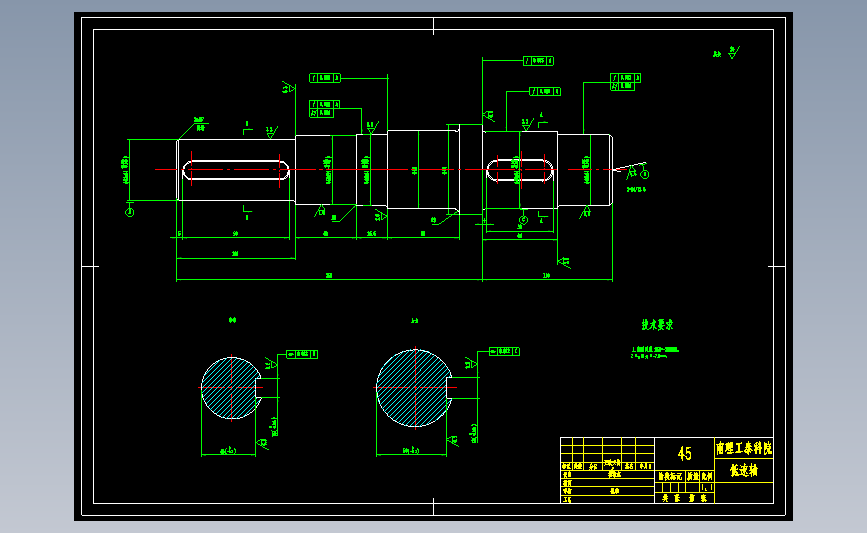Pick the long keyway slot on the shaft
Image resolution: width=867 pixels, height=533 pixels.
coord(236,170)
